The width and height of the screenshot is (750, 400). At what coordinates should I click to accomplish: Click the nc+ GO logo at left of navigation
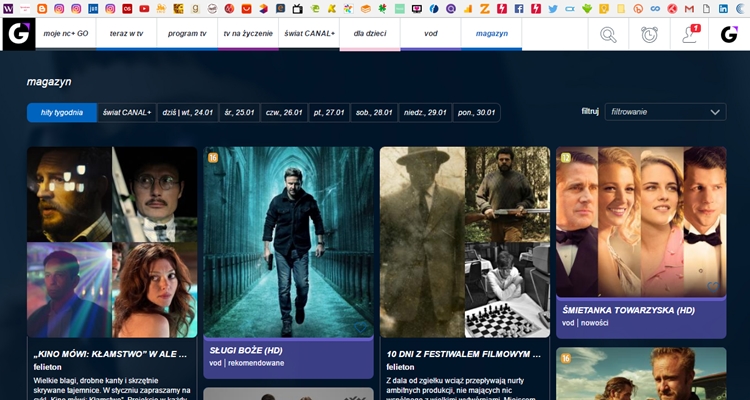click(x=19, y=34)
